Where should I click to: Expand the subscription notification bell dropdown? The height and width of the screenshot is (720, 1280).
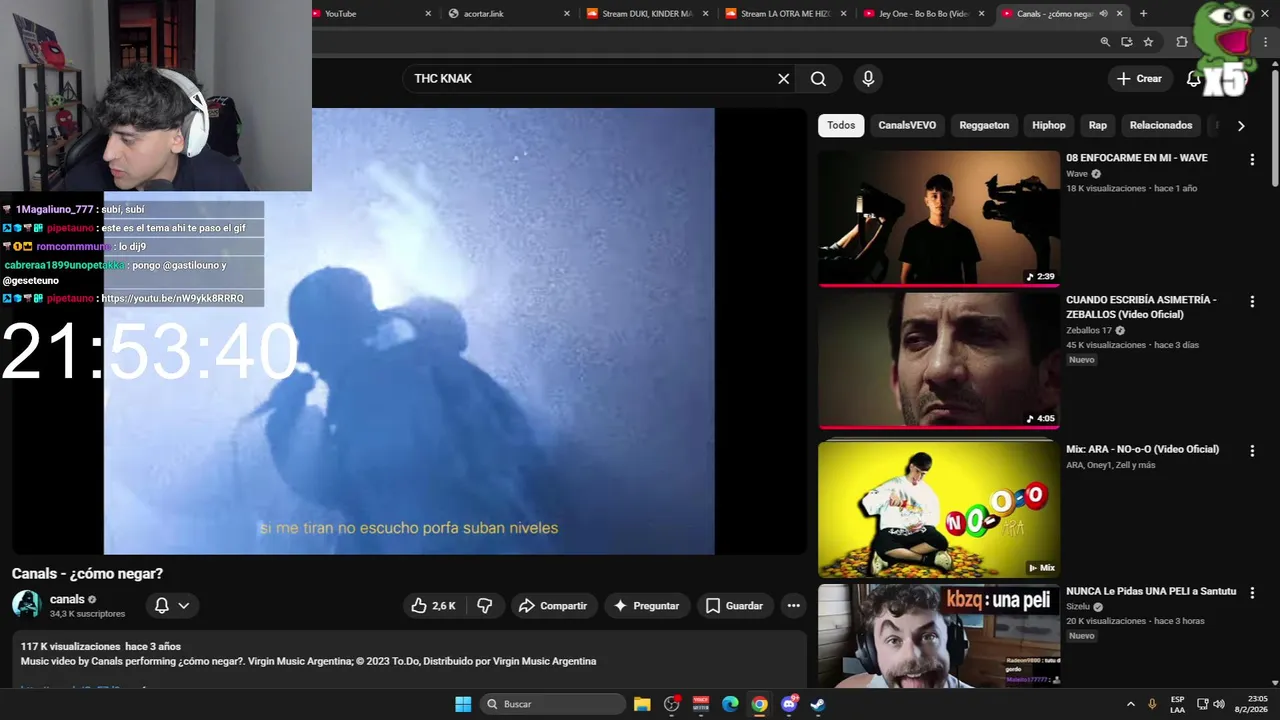(x=172, y=606)
